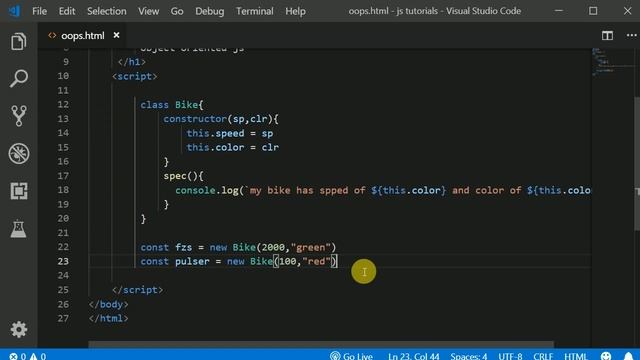Open the Help menu
The width and height of the screenshot is (640, 360).
[295, 11]
